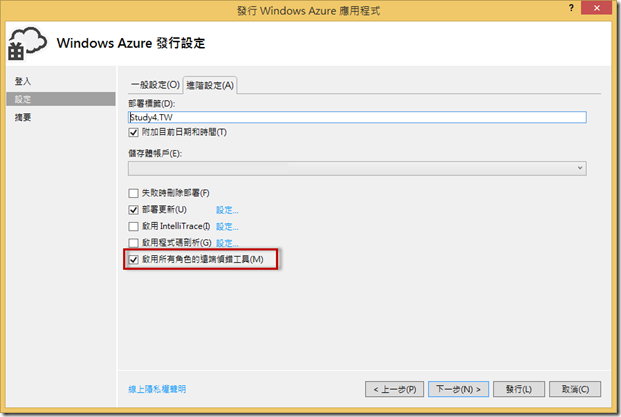Toggle 附加目前日期和時間(T) checkbox
Screen dimensions: 621x417
click(133, 133)
